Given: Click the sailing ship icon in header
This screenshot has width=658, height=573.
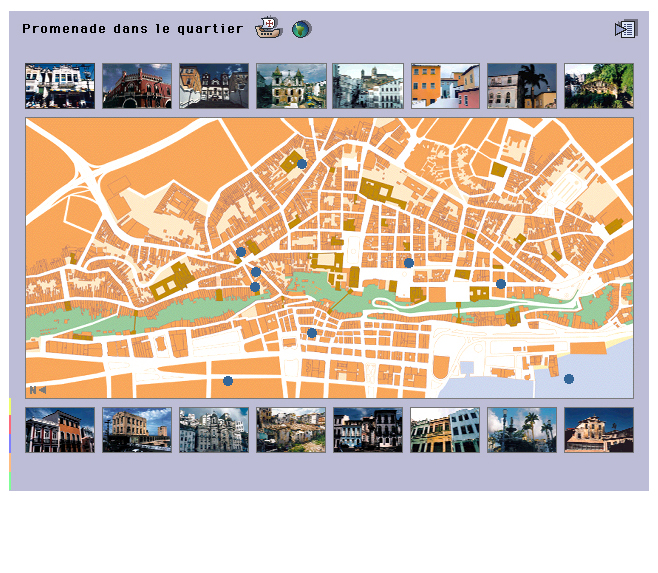Looking at the screenshot, I should pos(268,28).
